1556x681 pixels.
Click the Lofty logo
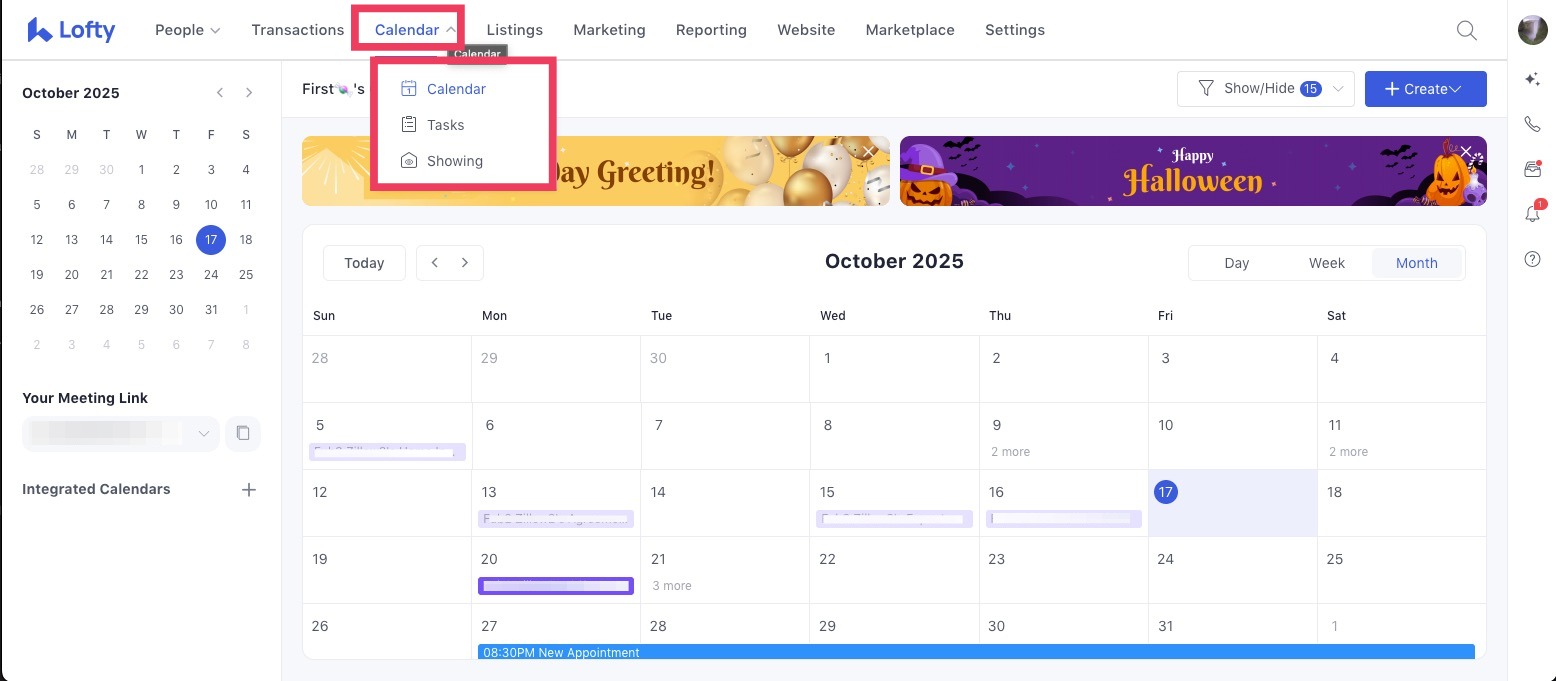coord(70,29)
